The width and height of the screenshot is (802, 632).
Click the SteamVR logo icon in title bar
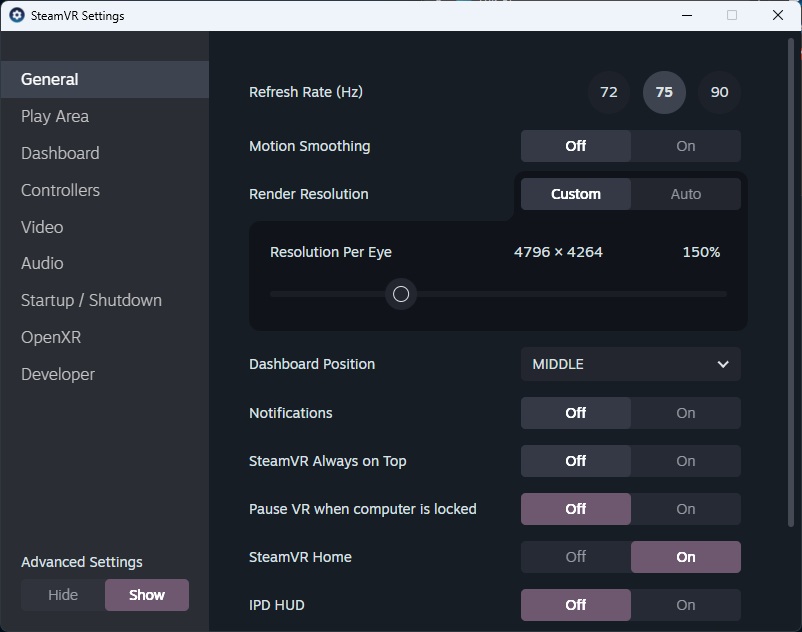pos(17,15)
